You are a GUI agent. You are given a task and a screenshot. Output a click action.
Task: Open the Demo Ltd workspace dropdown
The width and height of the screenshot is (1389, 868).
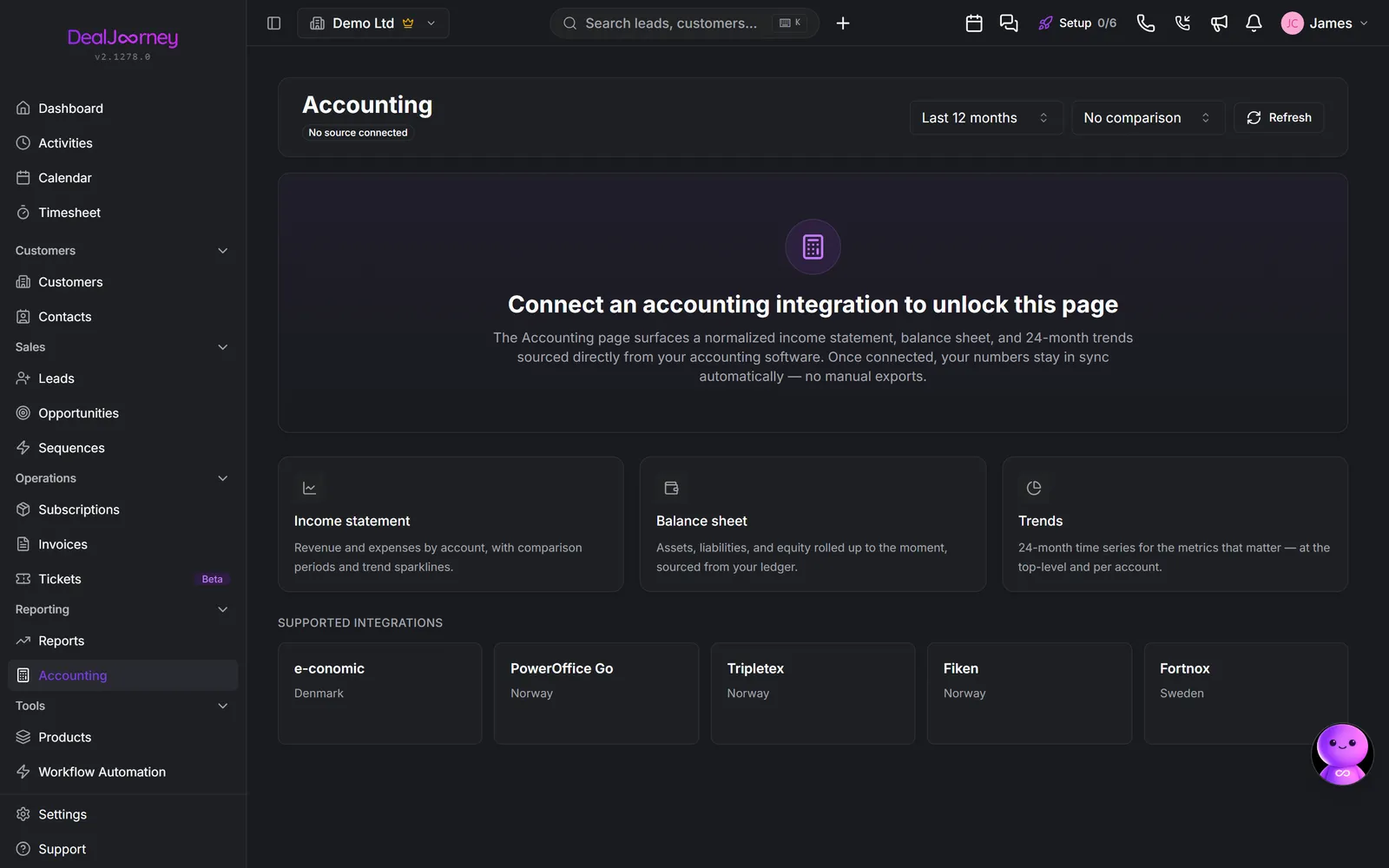(x=373, y=23)
